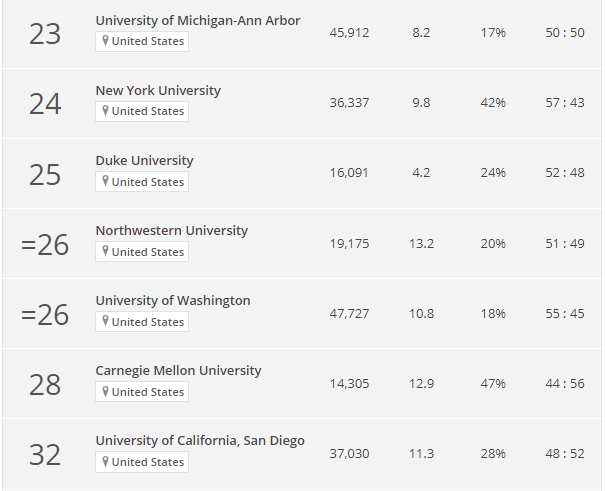Click United States tag for Carnegie Mellon
Viewport: 605px width, 491px height.
point(142,392)
